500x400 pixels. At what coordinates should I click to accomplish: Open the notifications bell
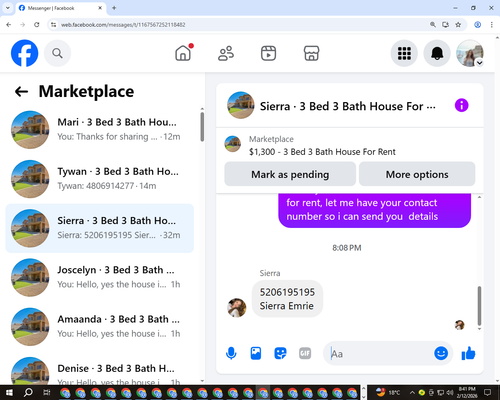[437, 53]
